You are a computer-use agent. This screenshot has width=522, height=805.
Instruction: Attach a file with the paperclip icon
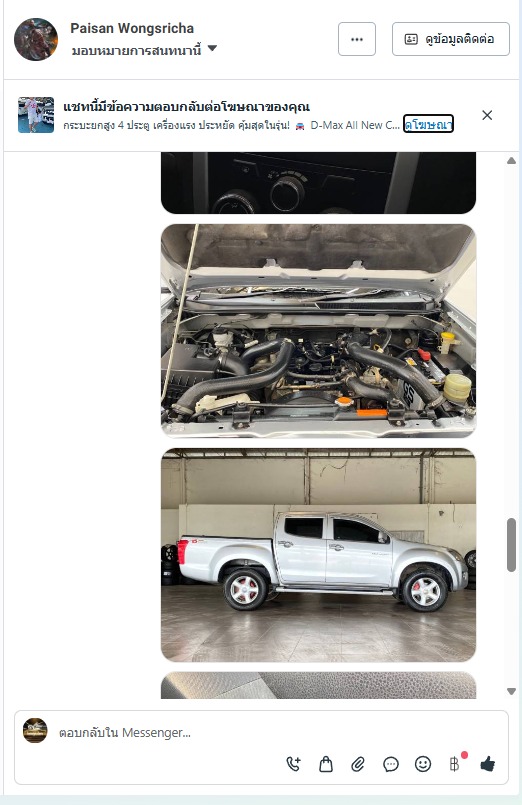click(x=358, y=764)
